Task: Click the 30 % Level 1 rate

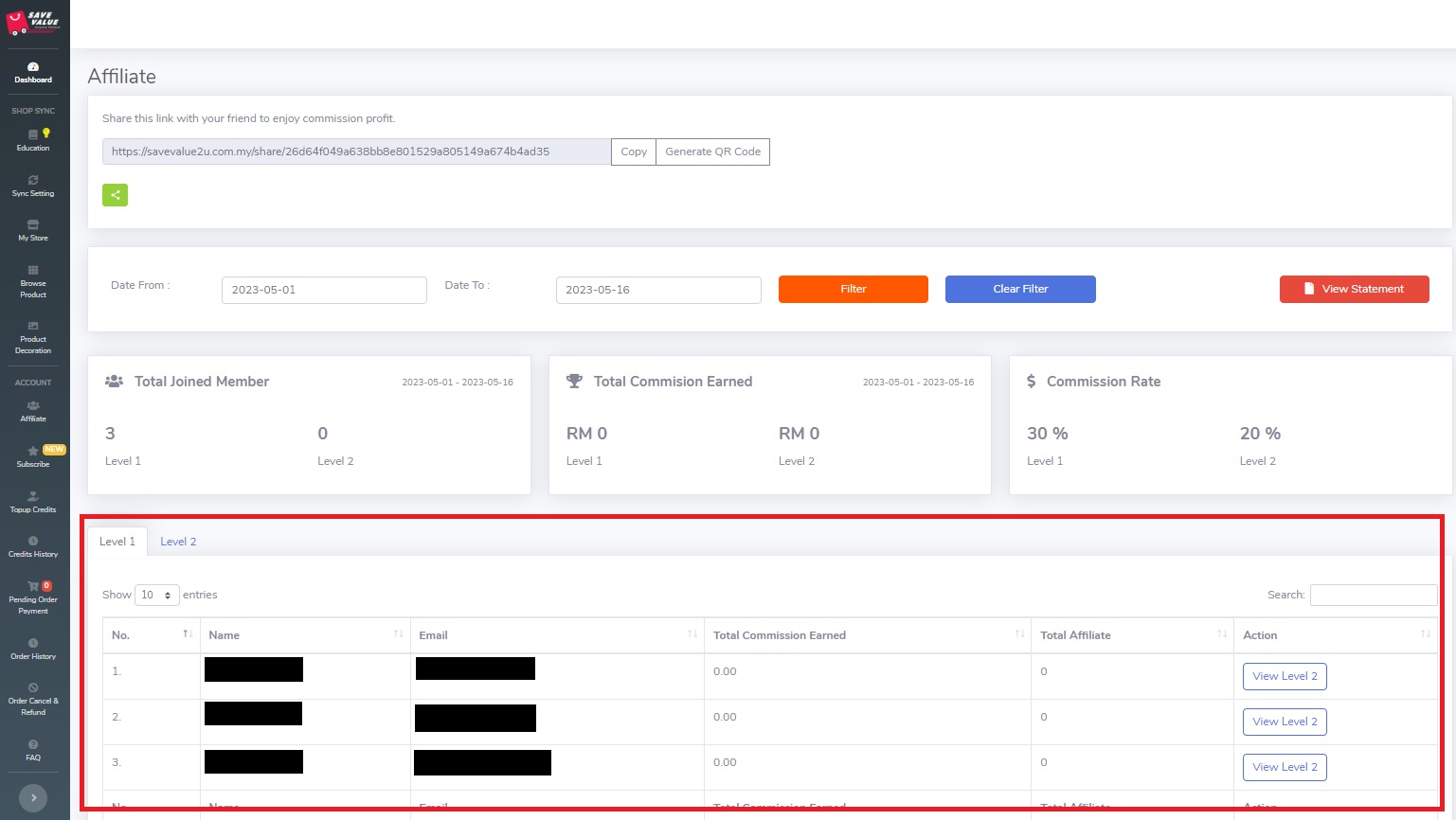Action: tap(1048, 434)
